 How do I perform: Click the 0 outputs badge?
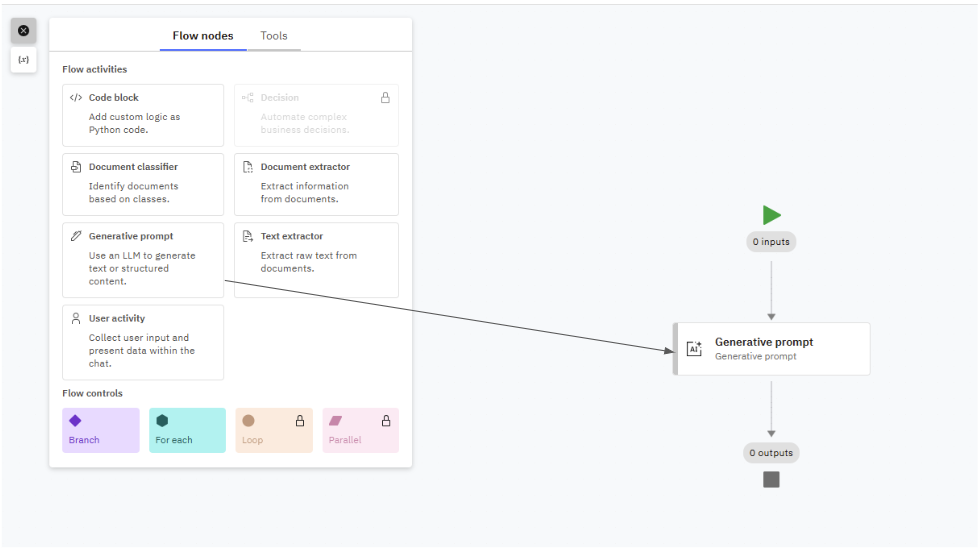click(x=771, y=453)
